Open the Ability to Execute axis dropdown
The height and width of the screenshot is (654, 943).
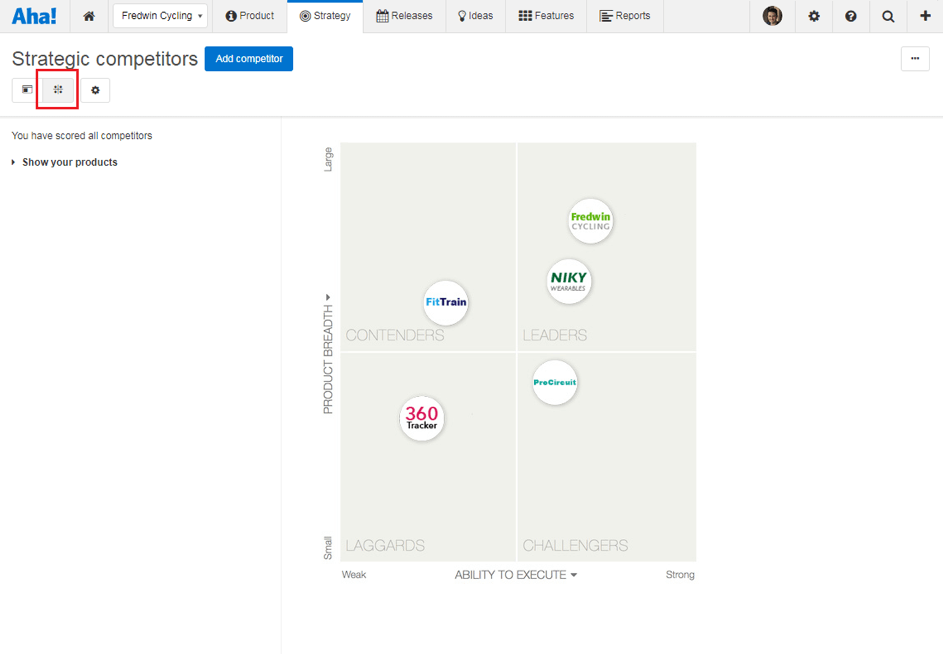(x=516, y=575)
